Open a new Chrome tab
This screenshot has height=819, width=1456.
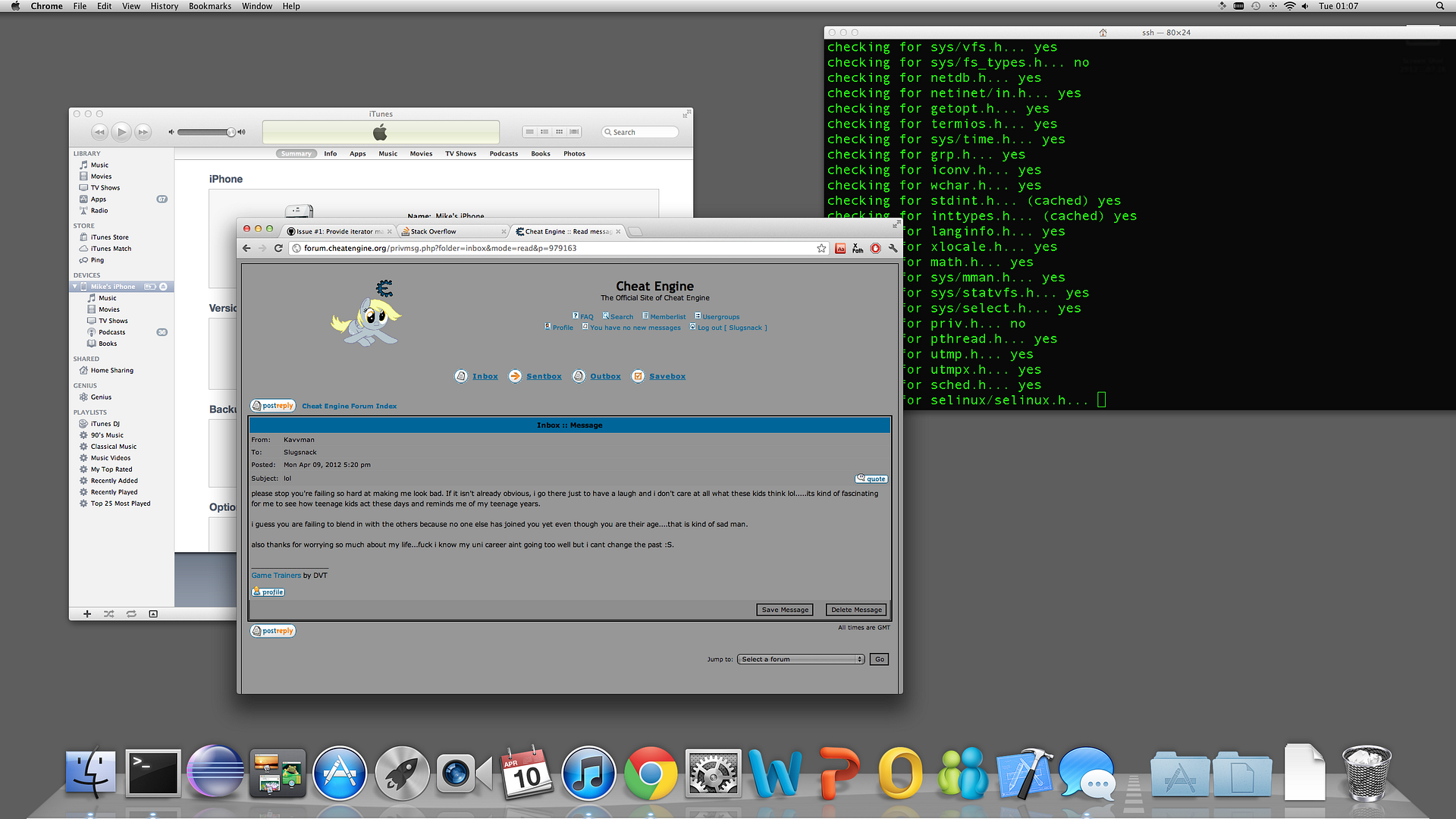pos(635,231)
